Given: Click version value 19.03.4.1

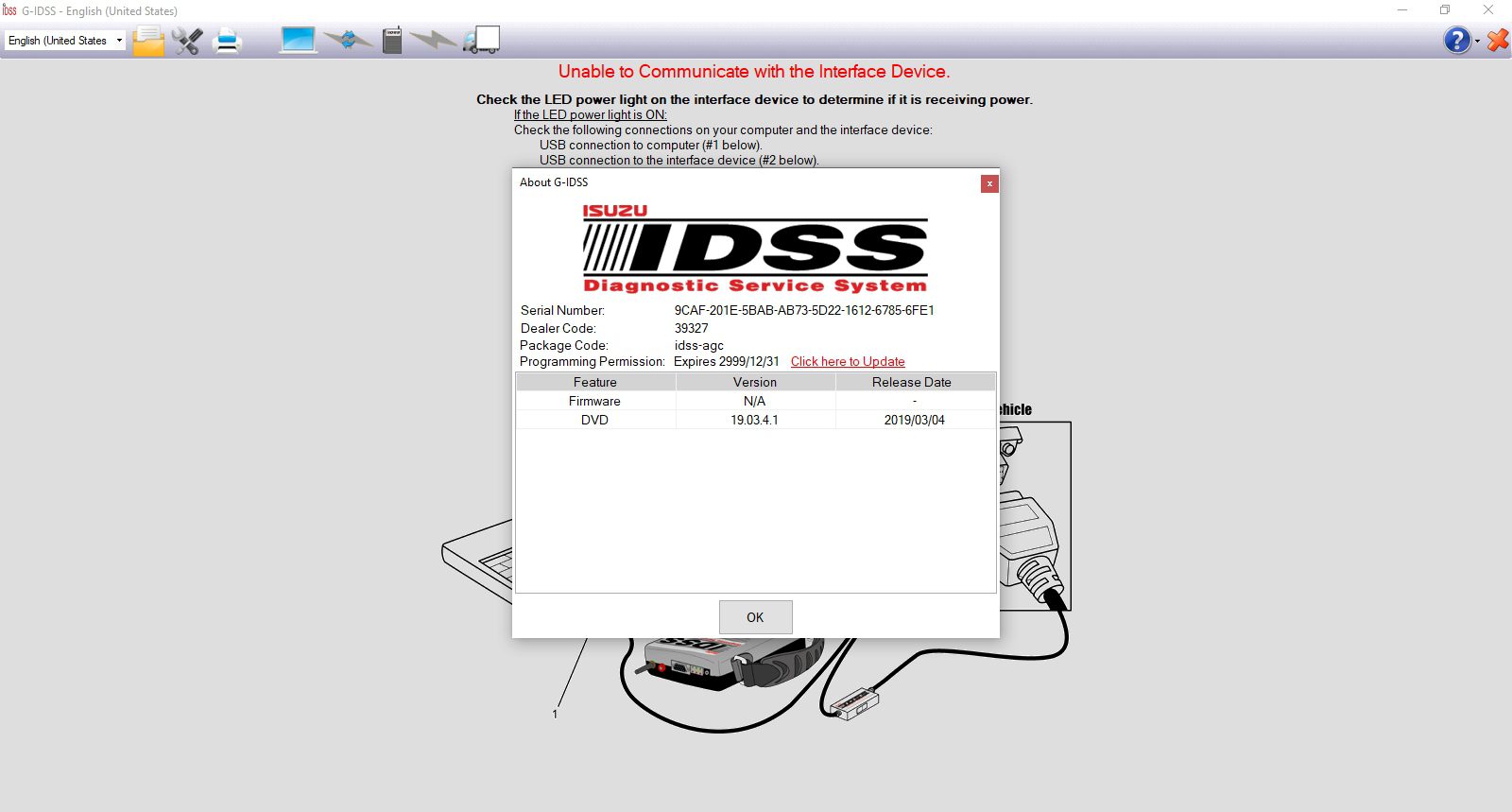Looking at the screenshot, I should tap(755, 420).
